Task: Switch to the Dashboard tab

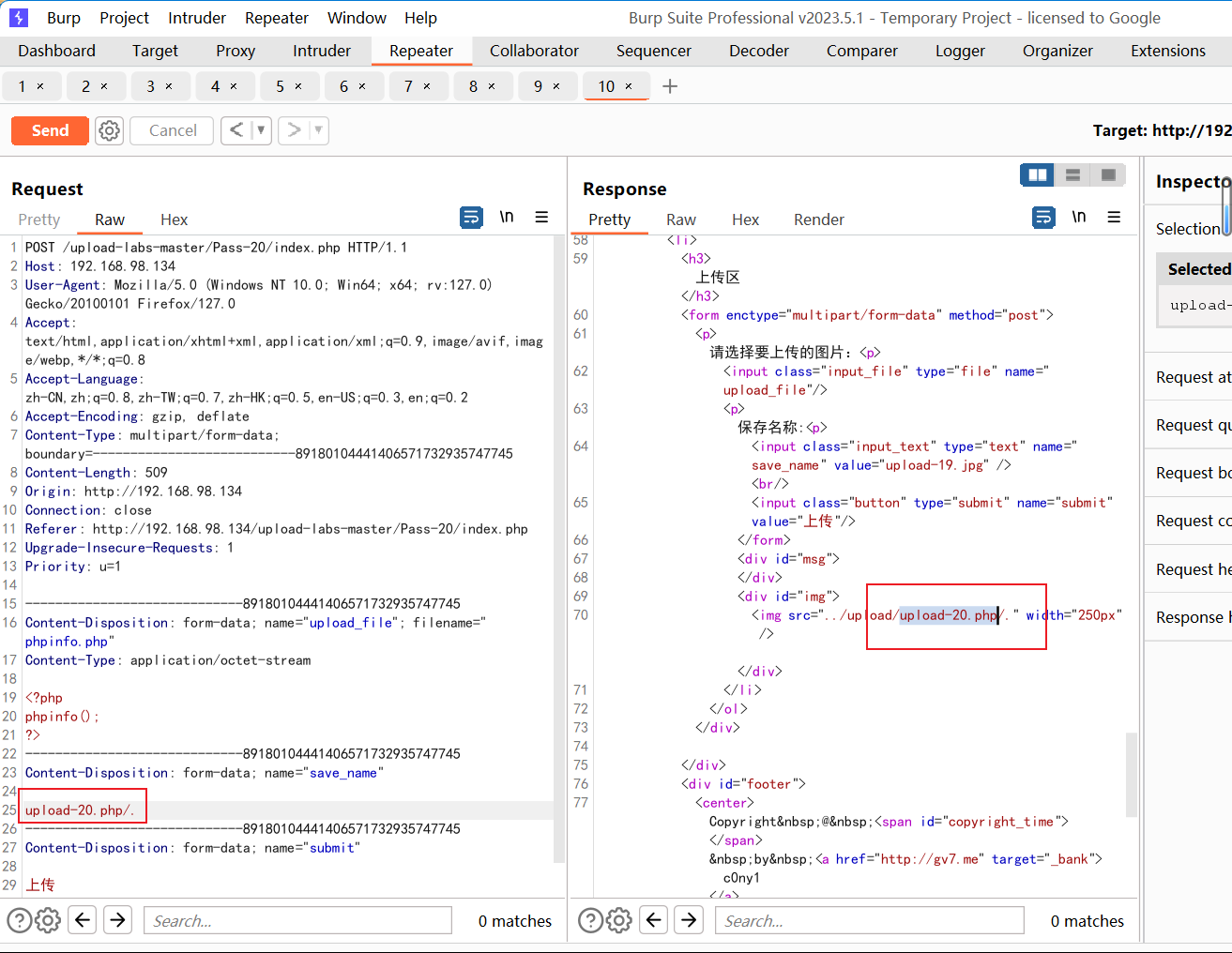Action: click(x=56, y=51)
